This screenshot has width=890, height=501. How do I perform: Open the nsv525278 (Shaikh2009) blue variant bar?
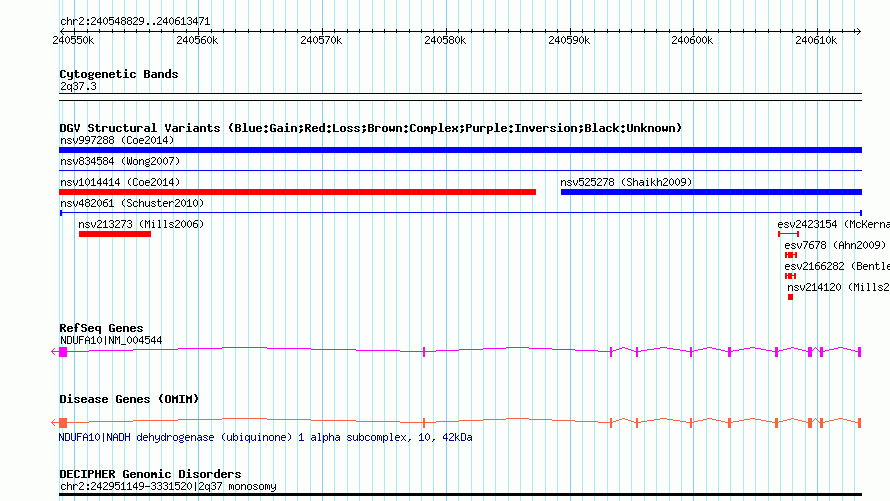click(x=711, y=192)
